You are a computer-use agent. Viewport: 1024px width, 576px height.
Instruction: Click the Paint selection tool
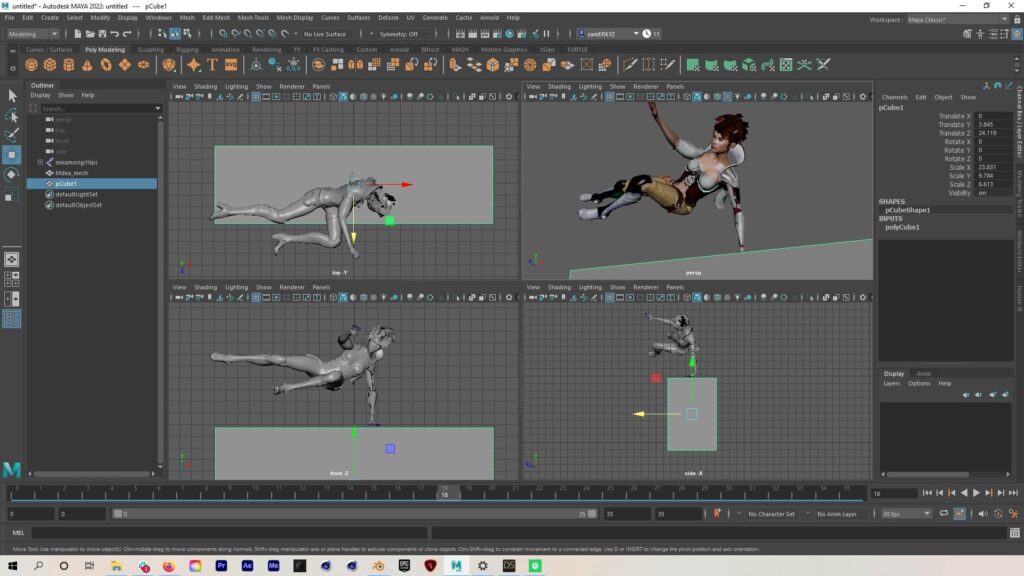12,135
